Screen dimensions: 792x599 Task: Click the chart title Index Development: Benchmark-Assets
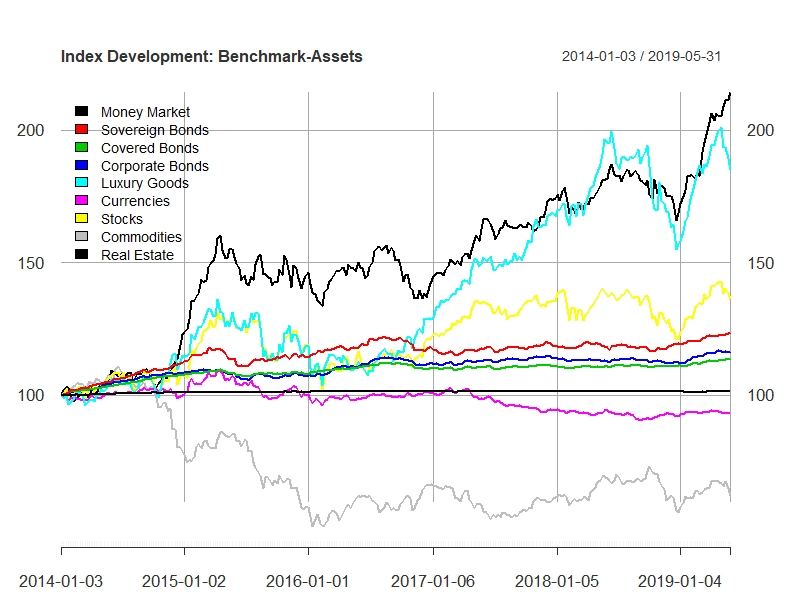[212, 56]
